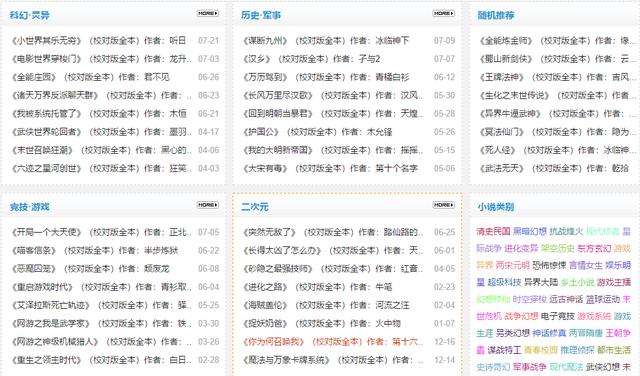The image size is (640, 376).
Task: Open the 历史·军事 category heading
Action: point(261,16)
